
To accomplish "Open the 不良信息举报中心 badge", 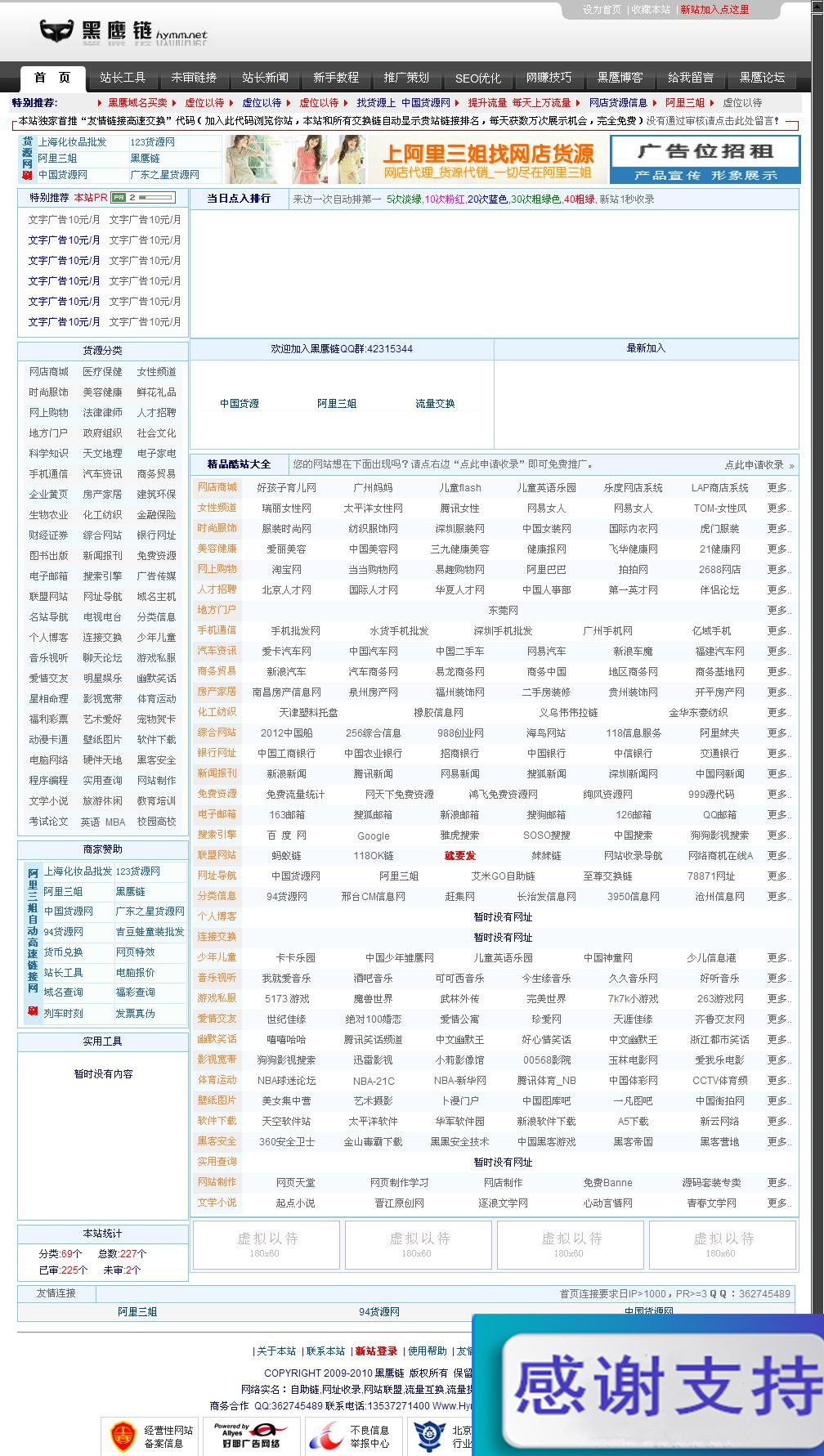I will pos(352,1436).
